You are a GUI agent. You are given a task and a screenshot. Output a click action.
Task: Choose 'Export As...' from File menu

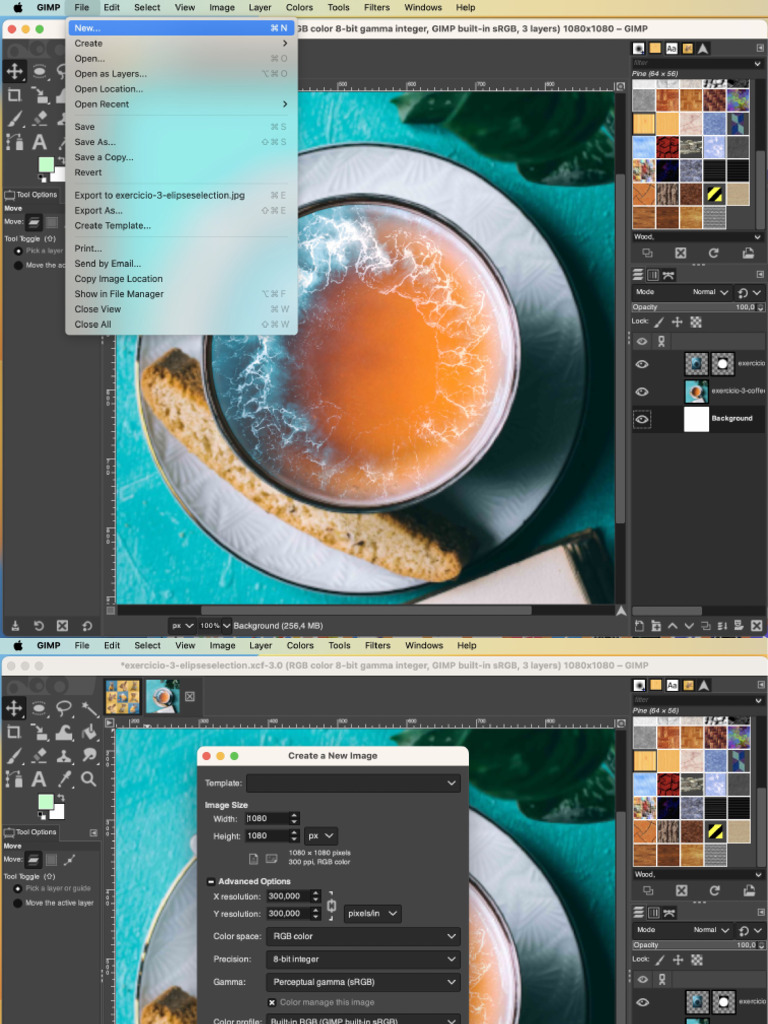tap(182, 210)
